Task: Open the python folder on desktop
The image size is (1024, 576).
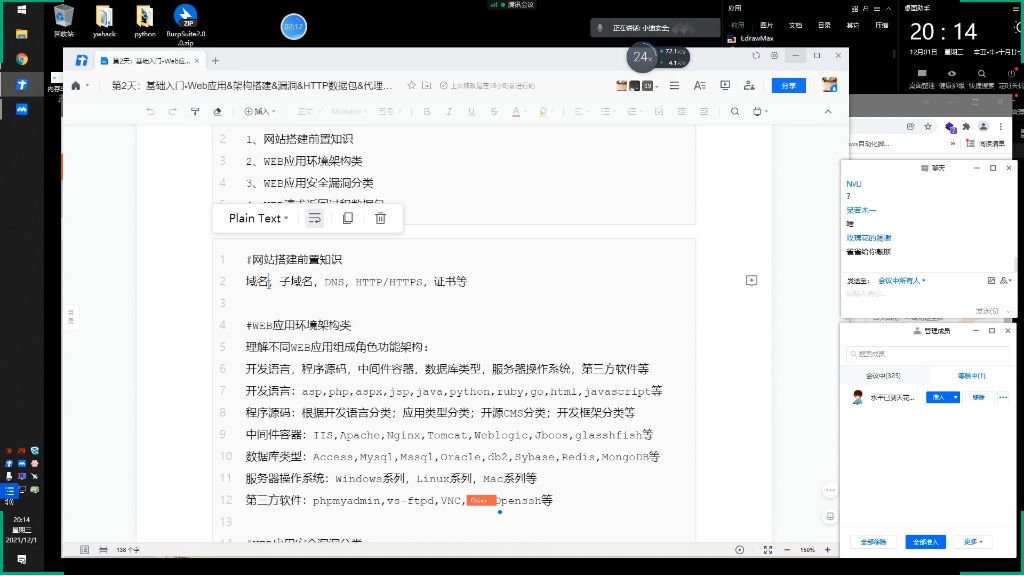Action: point(144,21)
